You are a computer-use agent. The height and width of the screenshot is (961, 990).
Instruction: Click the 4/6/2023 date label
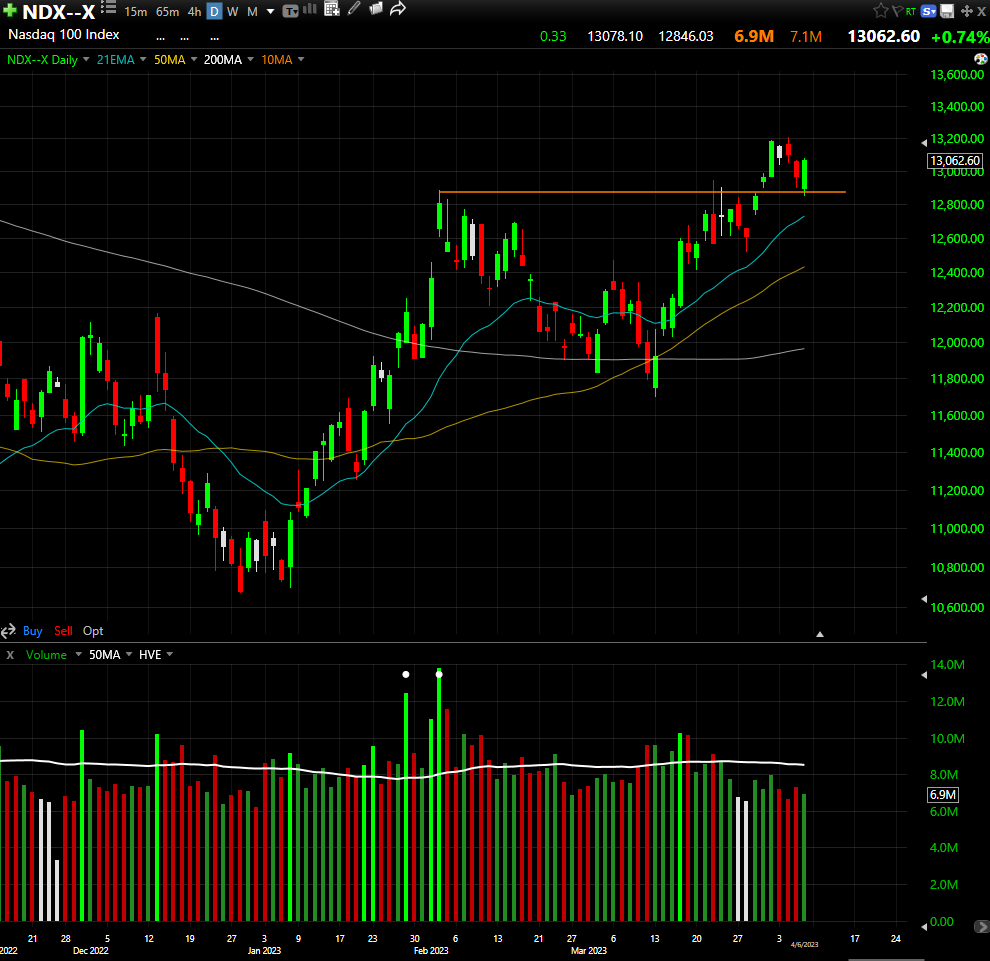pyautogui.click(x=804, y=945)
